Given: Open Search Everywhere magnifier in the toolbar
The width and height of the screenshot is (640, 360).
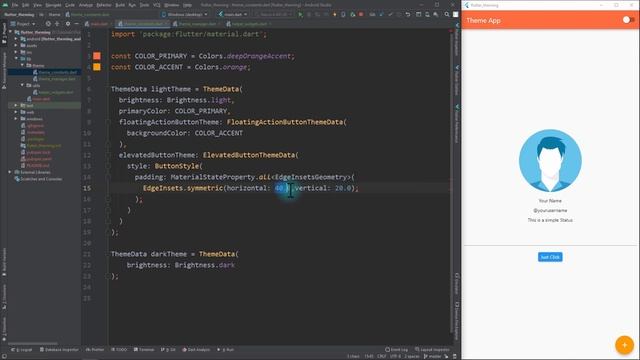Looking at the screenshot, I should coord(447,14).
